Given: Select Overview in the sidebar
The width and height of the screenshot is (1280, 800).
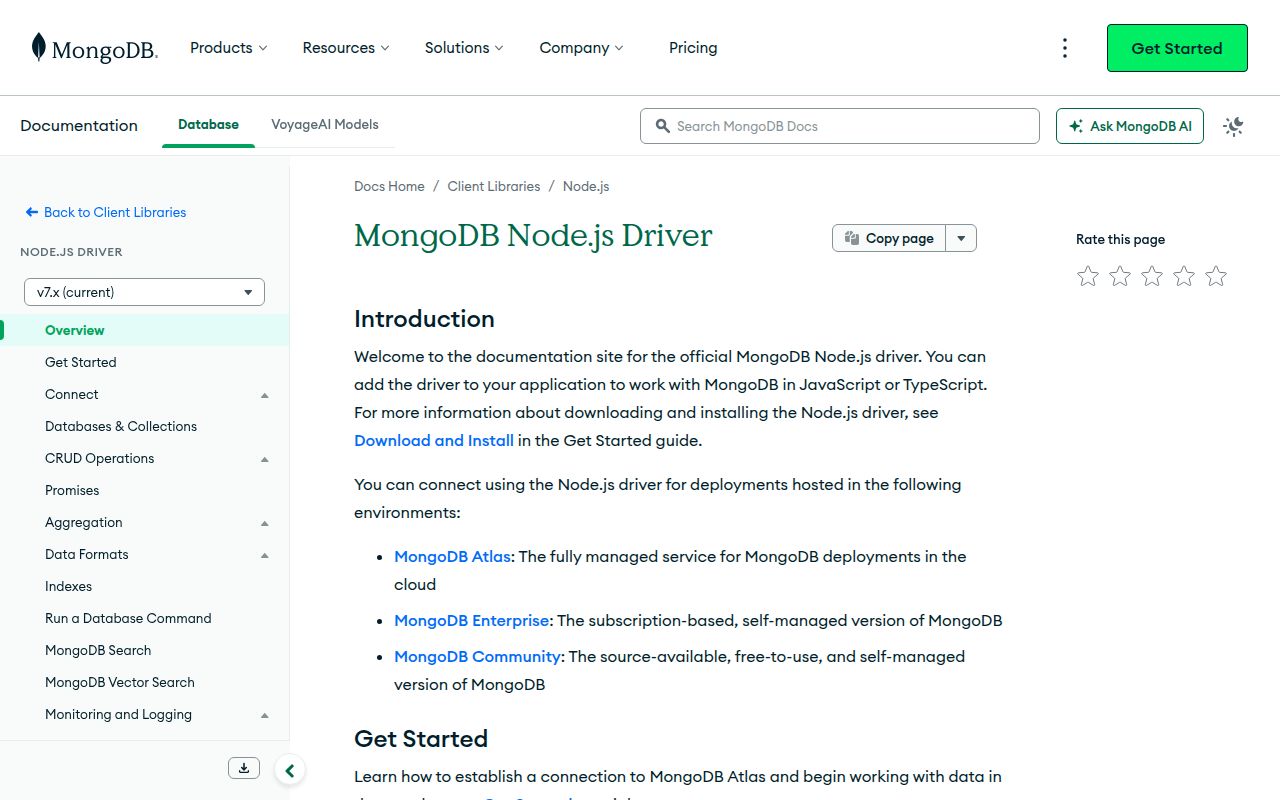Looking at the screenshot, I should click(144, 330).
